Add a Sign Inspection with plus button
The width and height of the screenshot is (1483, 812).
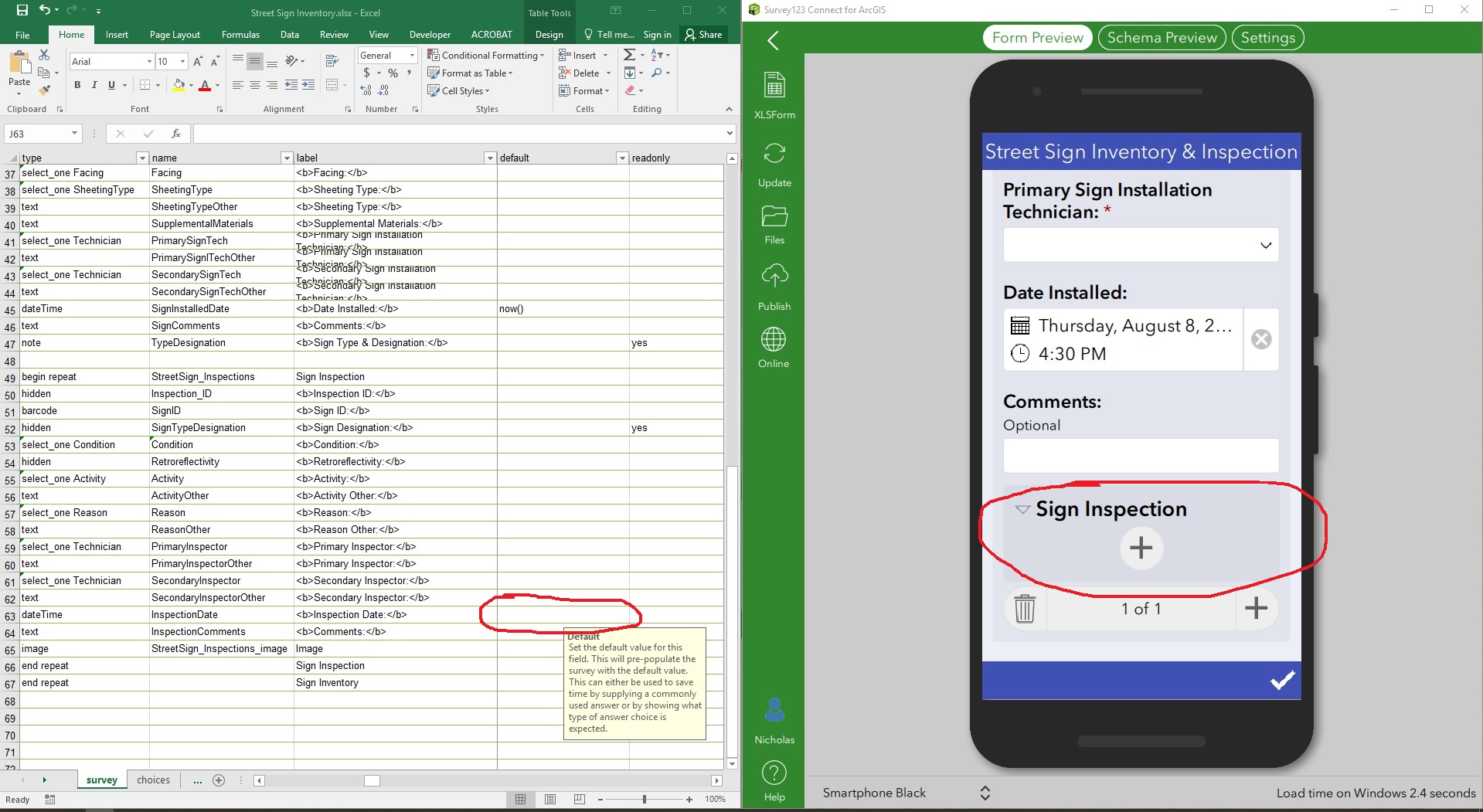[1141, 549]
